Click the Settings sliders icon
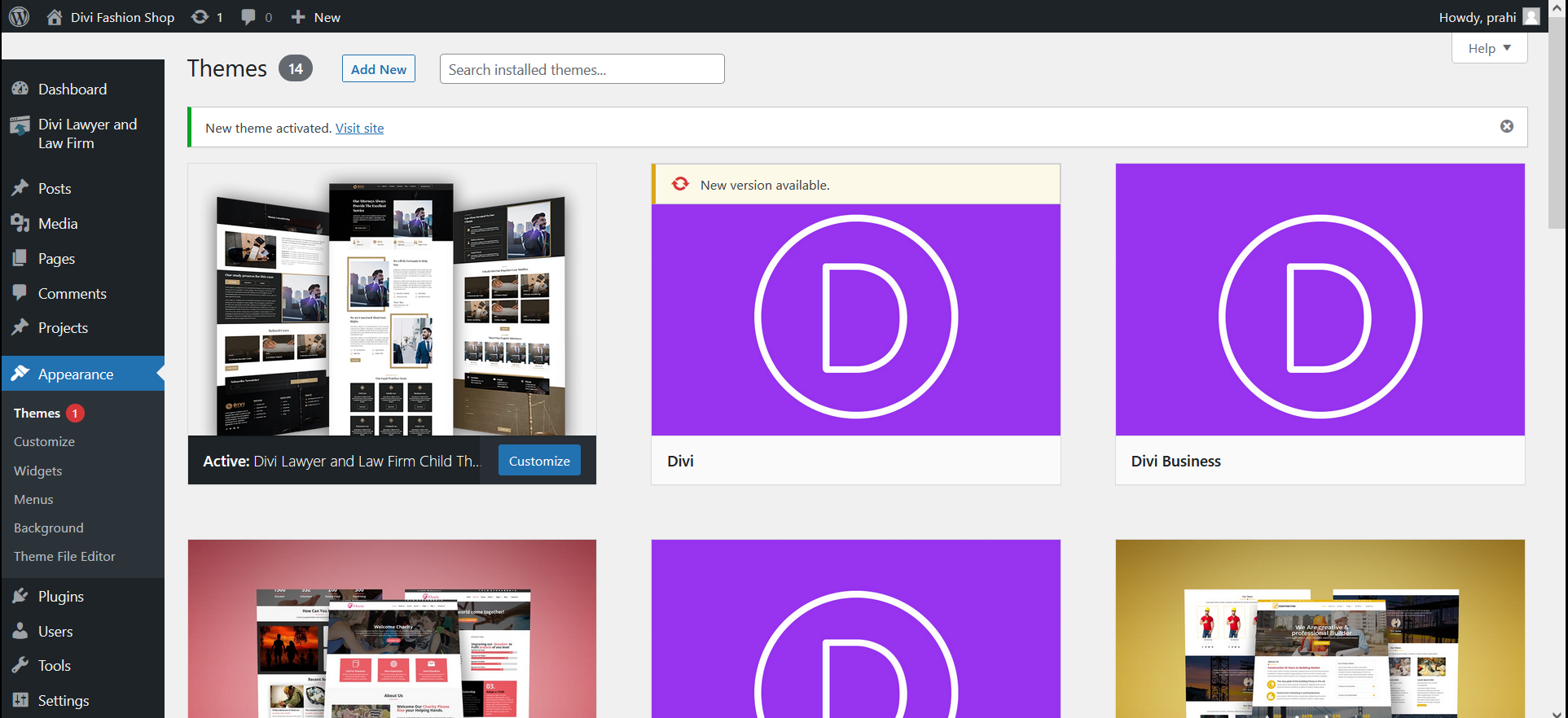Viewport: 1568px width, 718px height. (20, 700)
